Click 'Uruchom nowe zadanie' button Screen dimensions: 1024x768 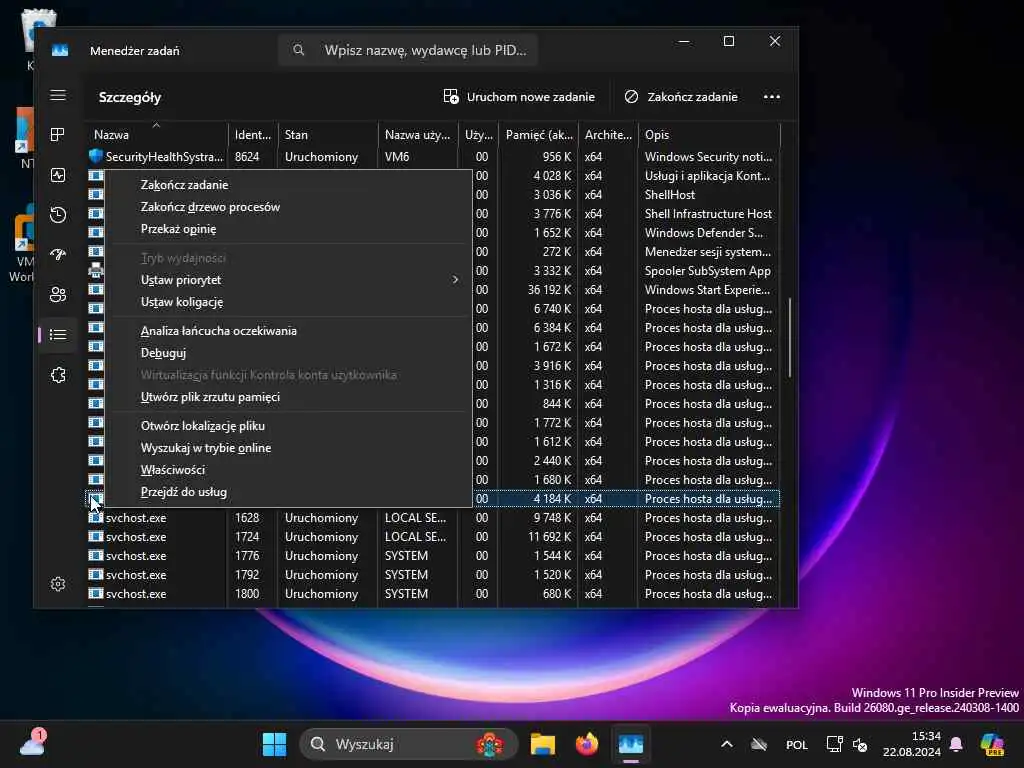519,97
